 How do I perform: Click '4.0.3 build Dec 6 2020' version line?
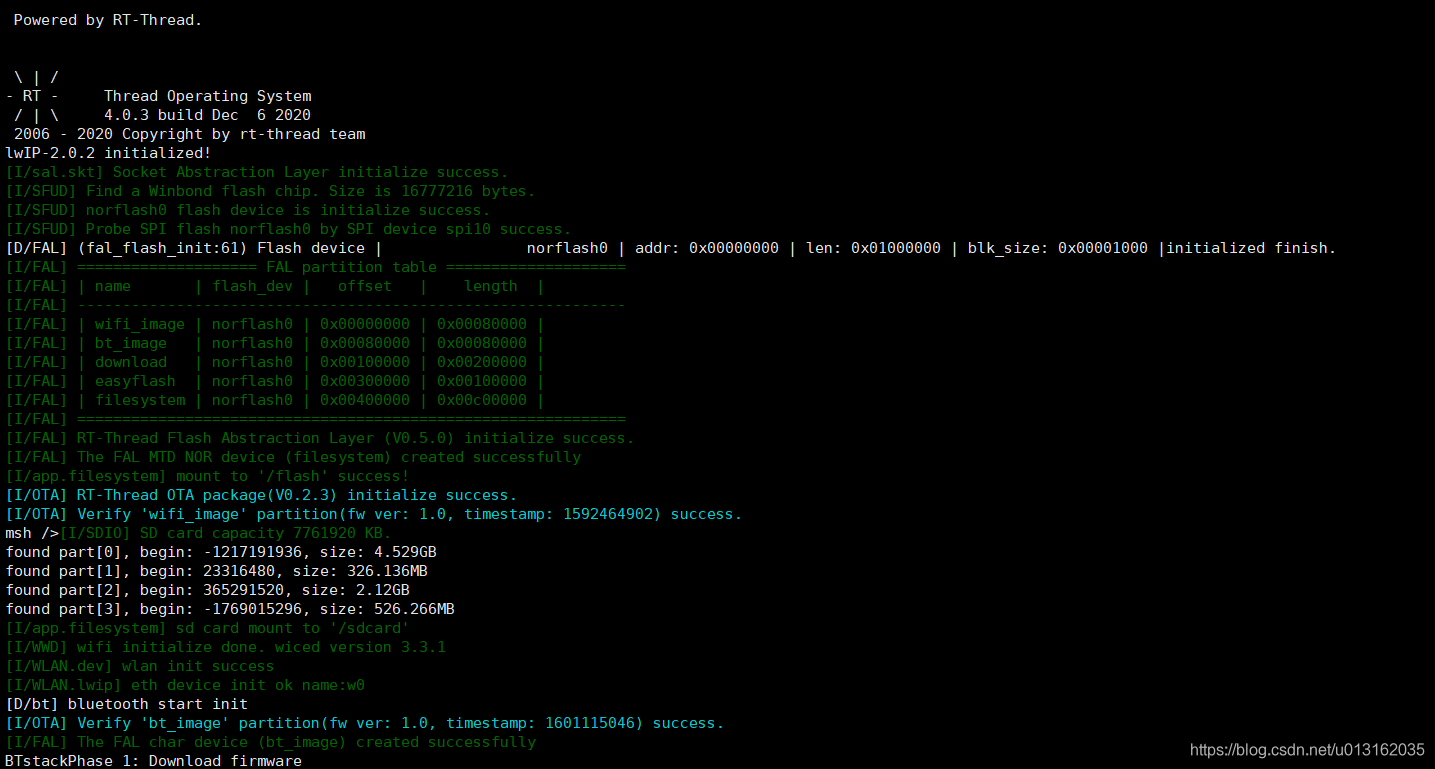[207, 115]
